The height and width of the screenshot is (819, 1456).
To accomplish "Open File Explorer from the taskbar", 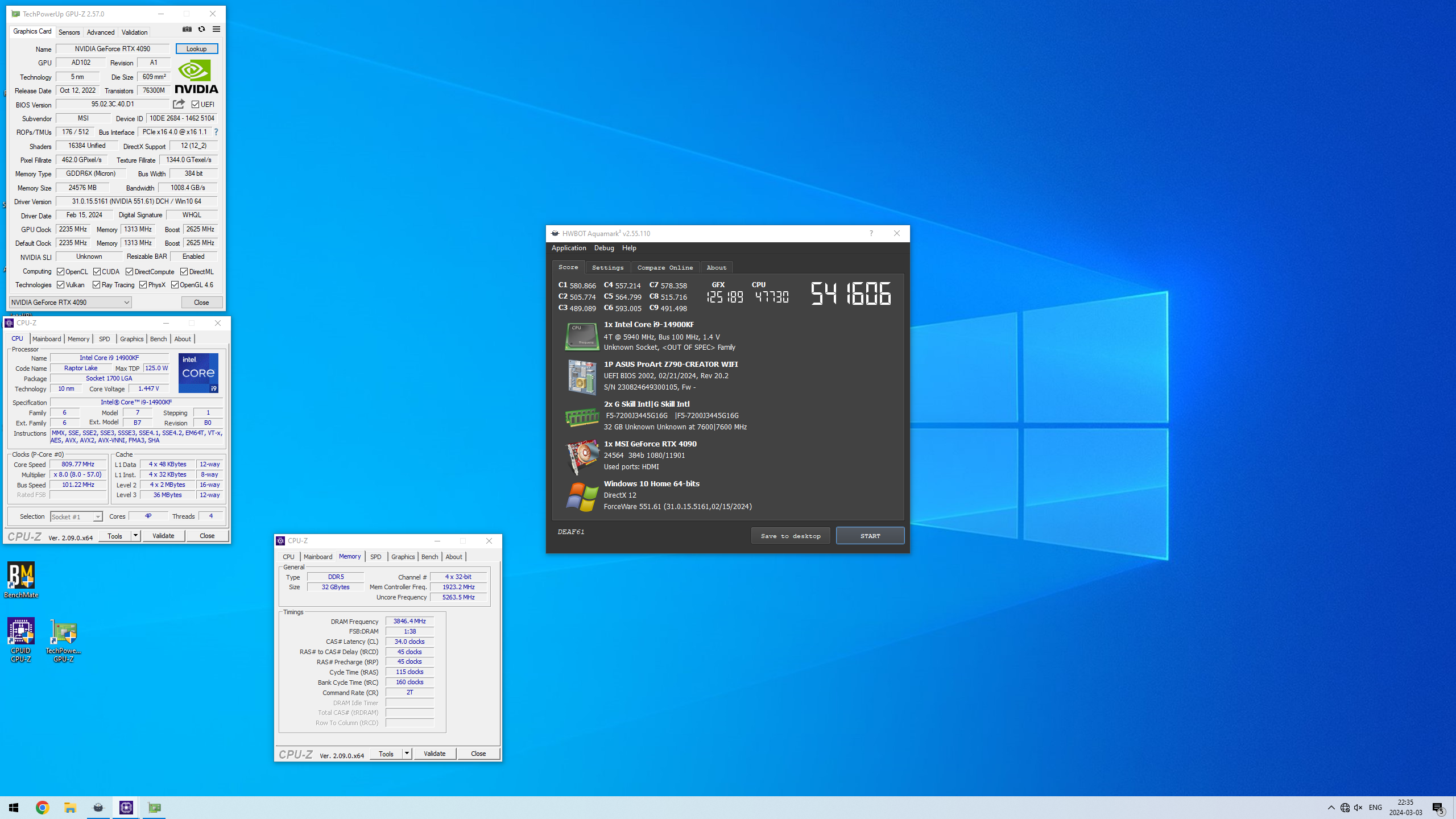I will pyautogui.click(x=70, y=808).
